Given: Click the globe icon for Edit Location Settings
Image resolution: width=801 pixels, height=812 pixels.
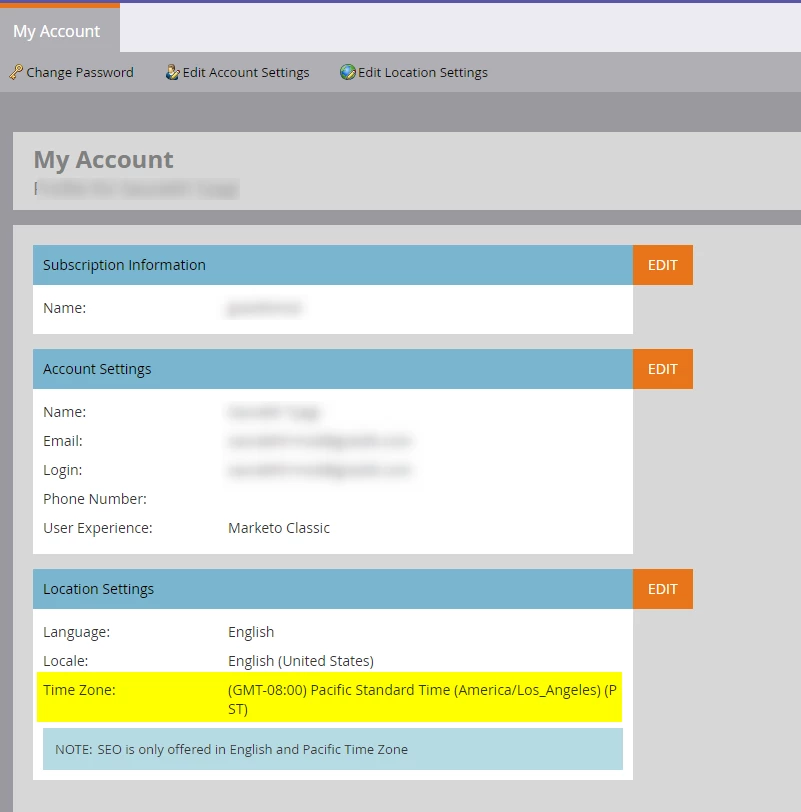Looking at the screenshot, I should (347, 72).
